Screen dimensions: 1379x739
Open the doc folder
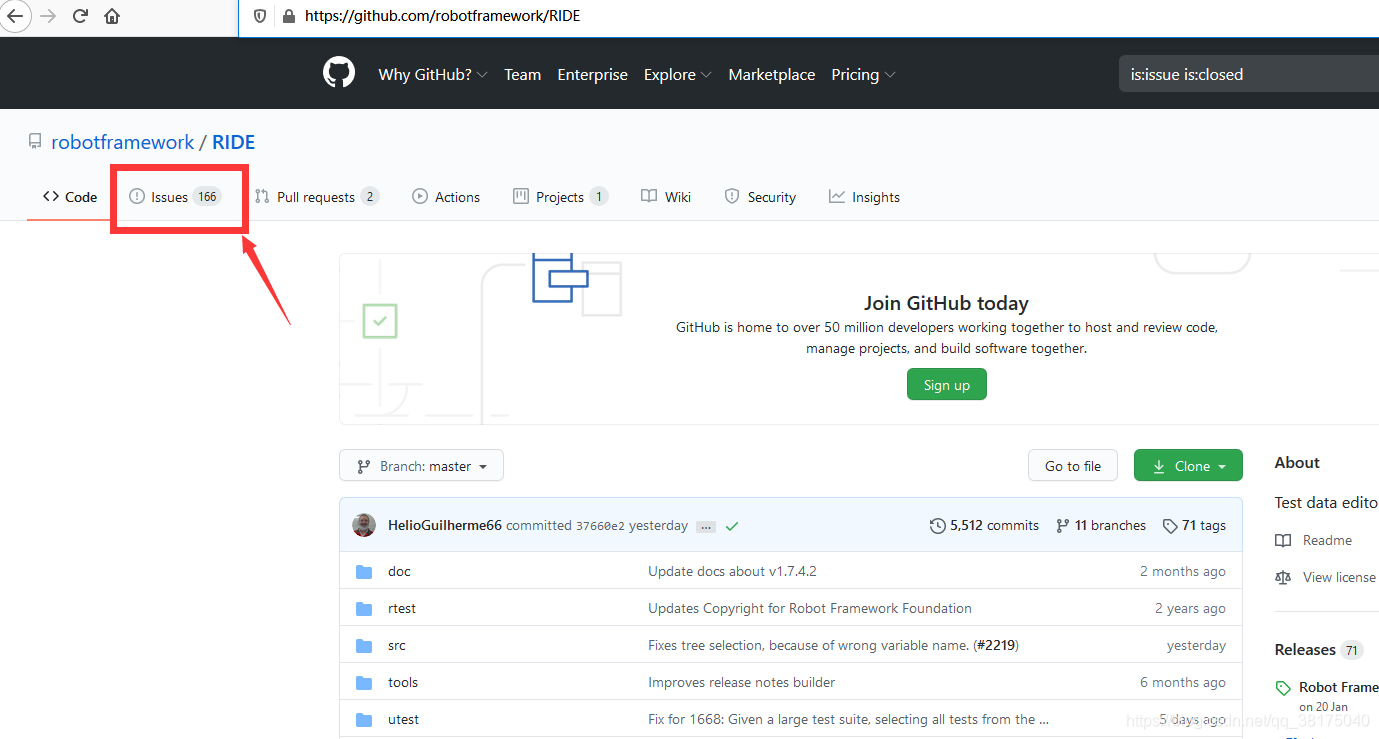[399, 572]
